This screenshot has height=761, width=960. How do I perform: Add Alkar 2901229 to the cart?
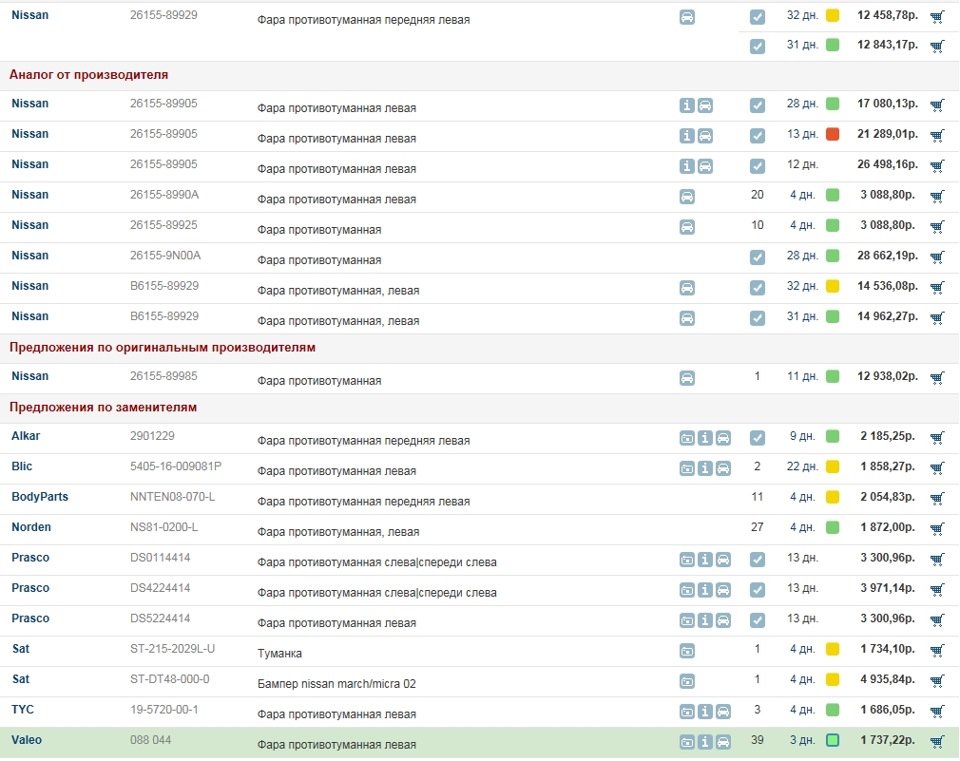(x=937, y=438)
